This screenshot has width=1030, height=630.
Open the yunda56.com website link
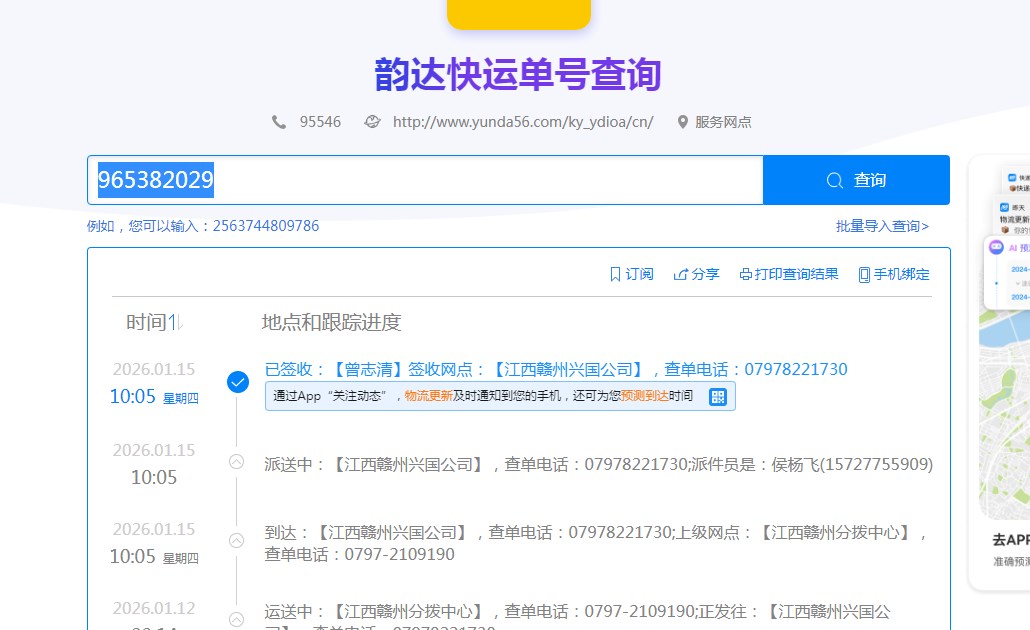523,122
